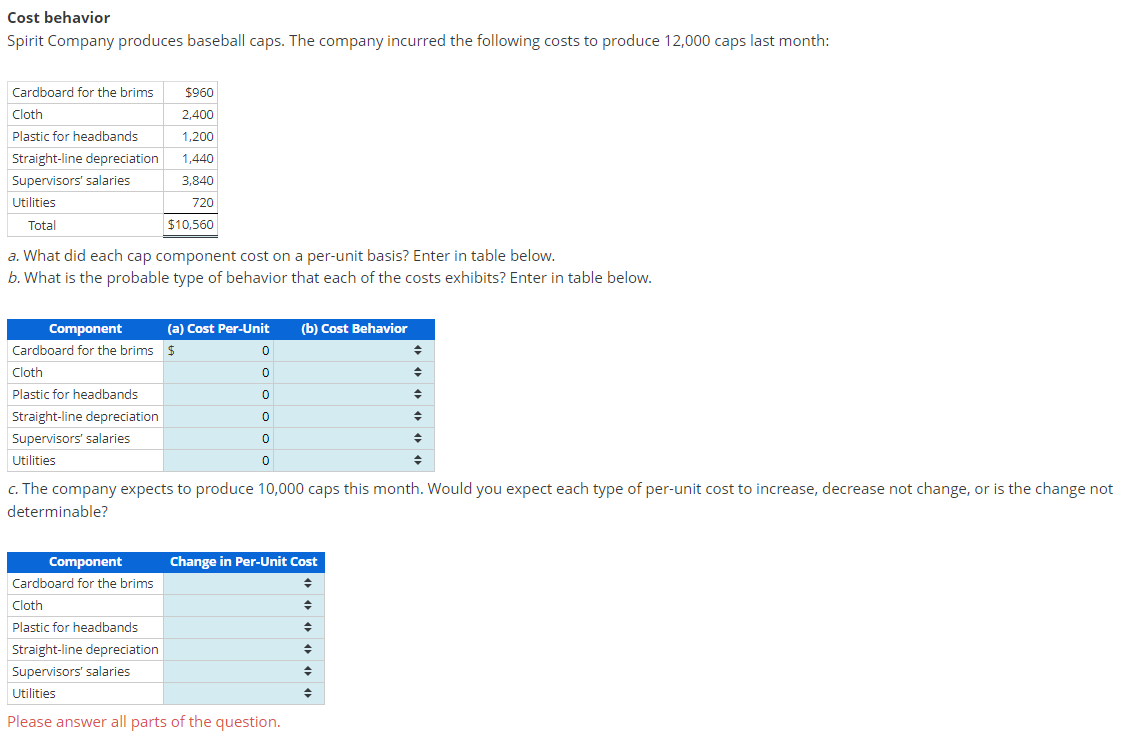Image resolution: width=1126 pixels, height=739 pixels.
Task: Open Cost Behavior dropdown for Plastic headbands
Action: pos(354,394)
